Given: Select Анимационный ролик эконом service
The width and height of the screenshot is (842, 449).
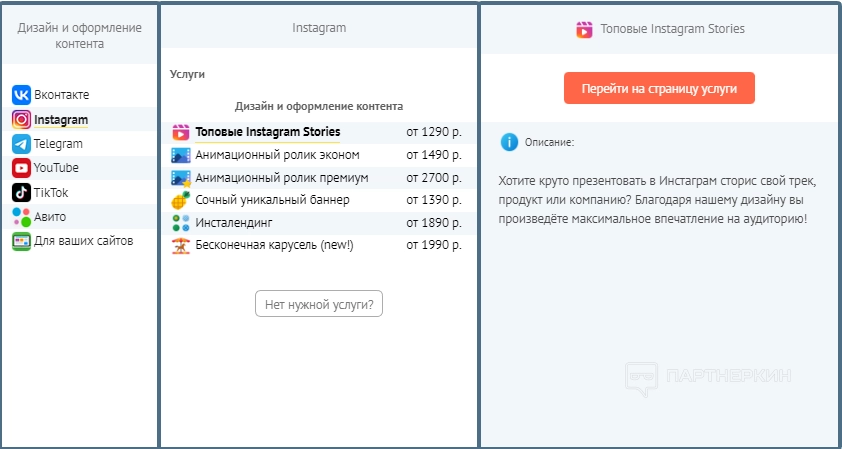Looking at the screenshot, I should pyautogui.click(x=277, y=155).
